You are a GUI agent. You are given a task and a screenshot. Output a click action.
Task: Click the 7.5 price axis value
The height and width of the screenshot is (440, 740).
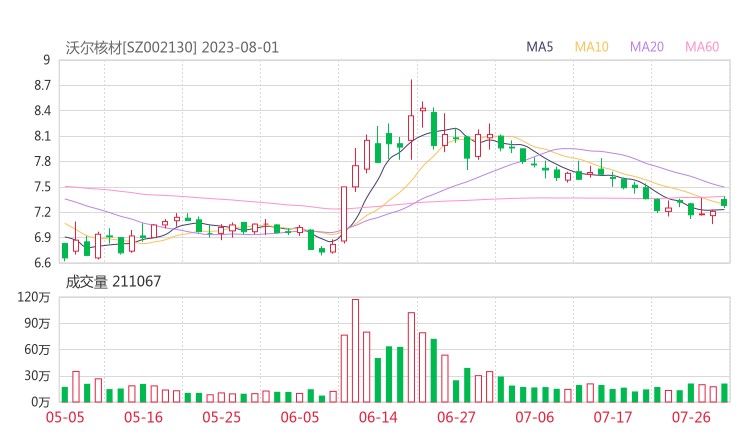(x=42, y=187)
